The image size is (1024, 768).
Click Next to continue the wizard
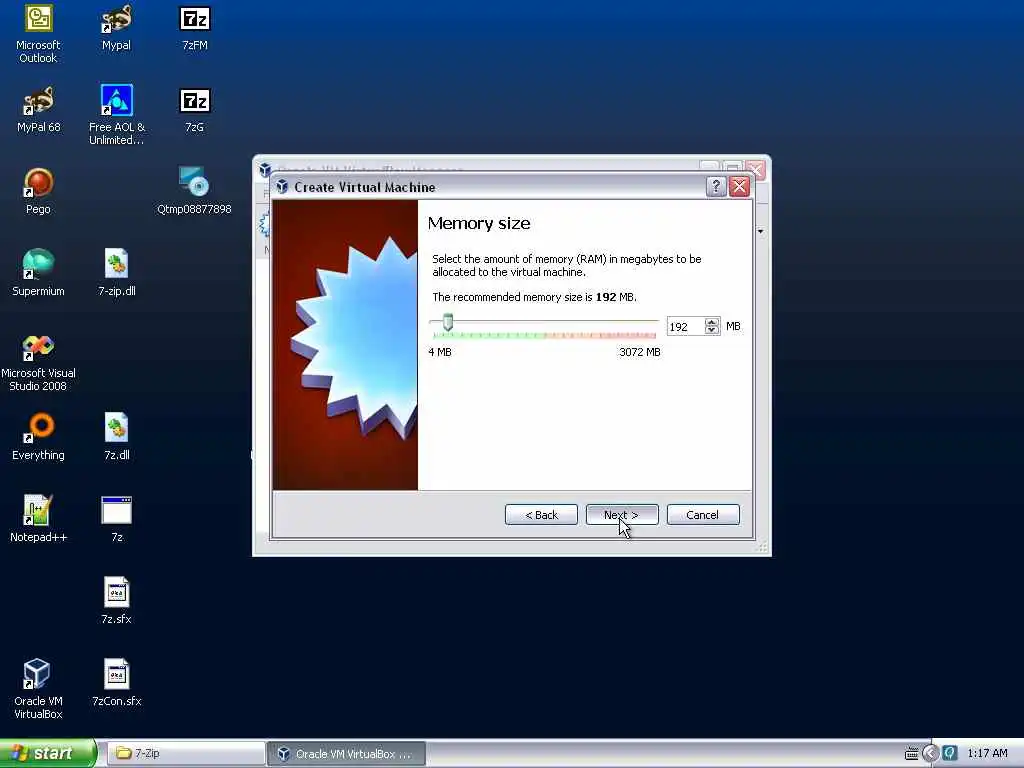pyautogui.click(x=622, y=515)
